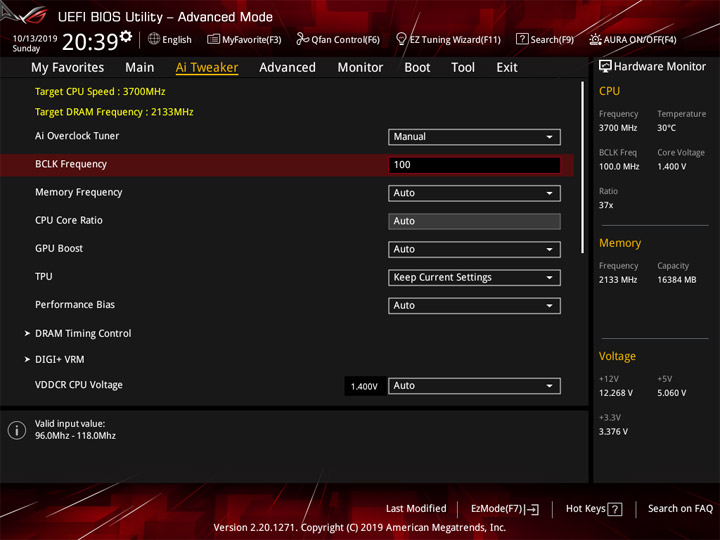Click the Hot Keys question mark icon
The image size is (720, 540).
point(615,509)
